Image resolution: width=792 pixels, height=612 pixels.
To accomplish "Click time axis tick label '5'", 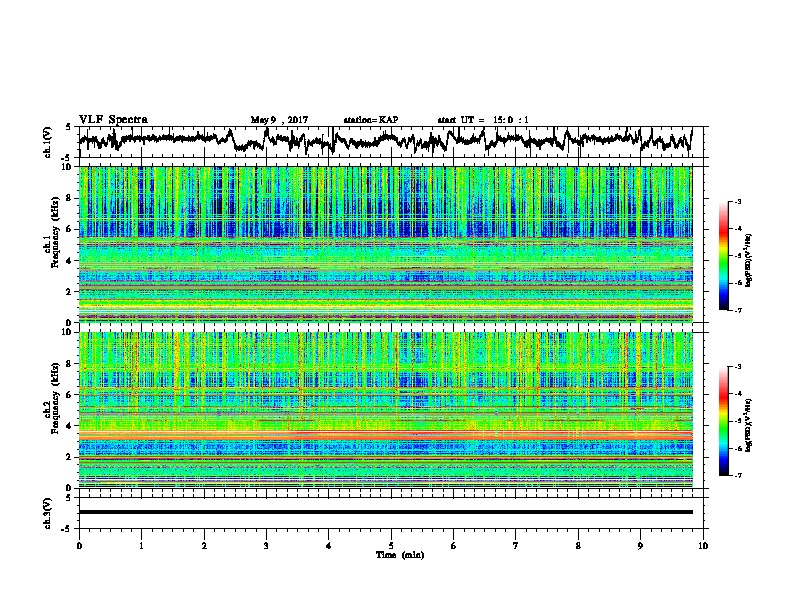I will tap(391, 546).
